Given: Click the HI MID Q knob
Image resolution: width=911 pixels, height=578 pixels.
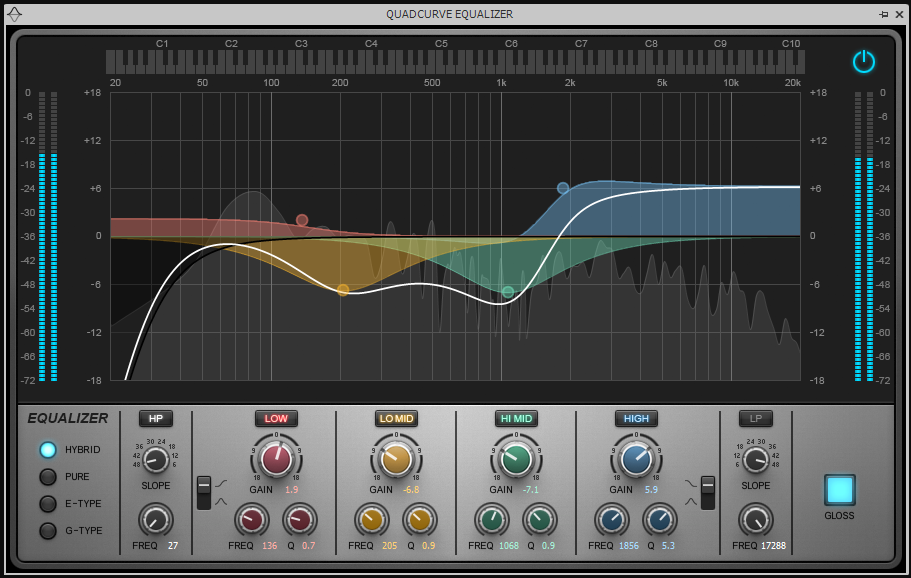Looking at the screenshot, I should tap(540, 520).
